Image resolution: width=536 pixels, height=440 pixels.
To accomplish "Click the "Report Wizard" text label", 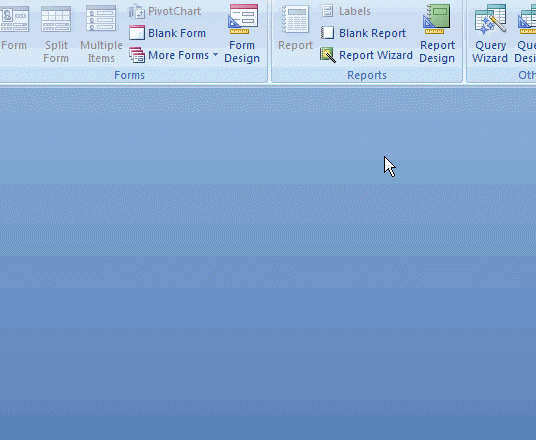I will 376,55.
